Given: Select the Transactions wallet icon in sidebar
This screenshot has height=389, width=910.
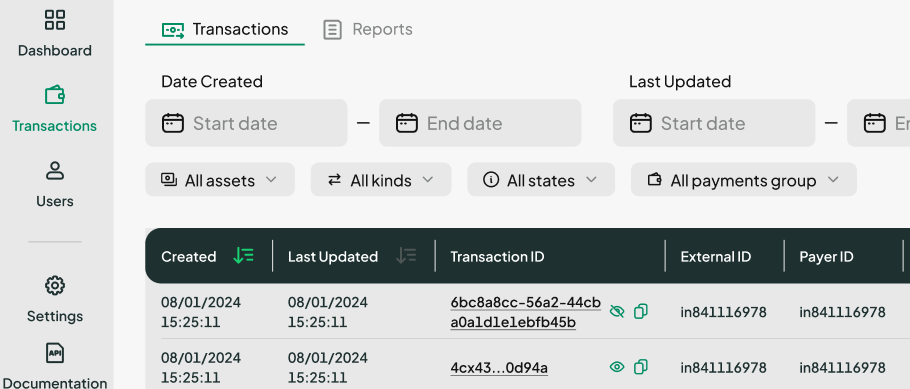Looking at the screenshot, I should coord(55,95).
